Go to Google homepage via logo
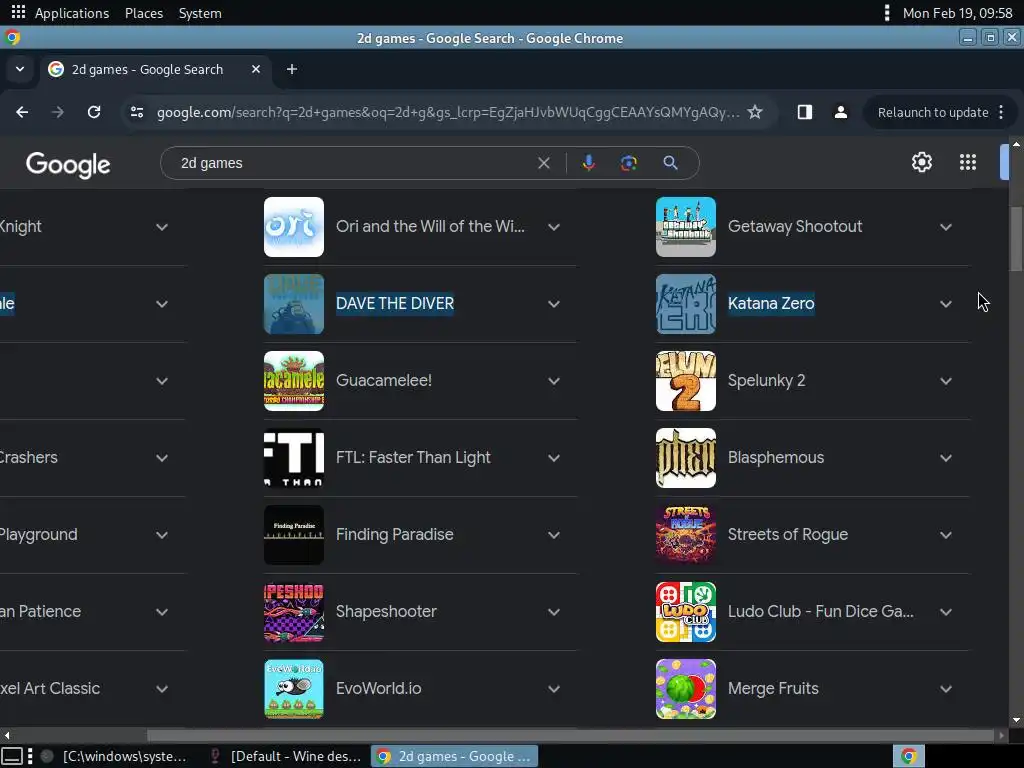The width and height of the screenshot is (1024, 768). coord(68,165)
